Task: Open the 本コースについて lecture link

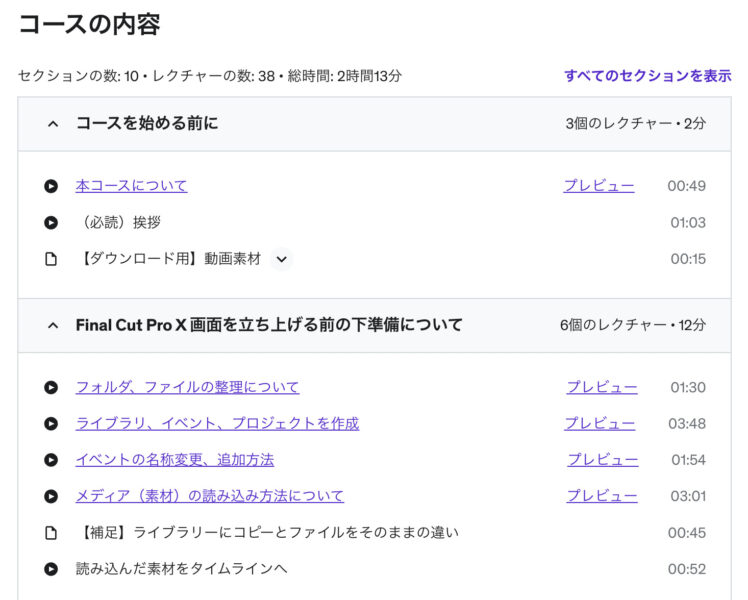Action: click(131, 186)
